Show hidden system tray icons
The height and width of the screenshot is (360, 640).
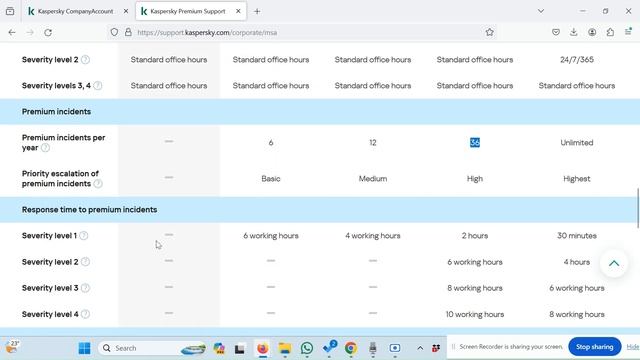[x=420, y=348]
